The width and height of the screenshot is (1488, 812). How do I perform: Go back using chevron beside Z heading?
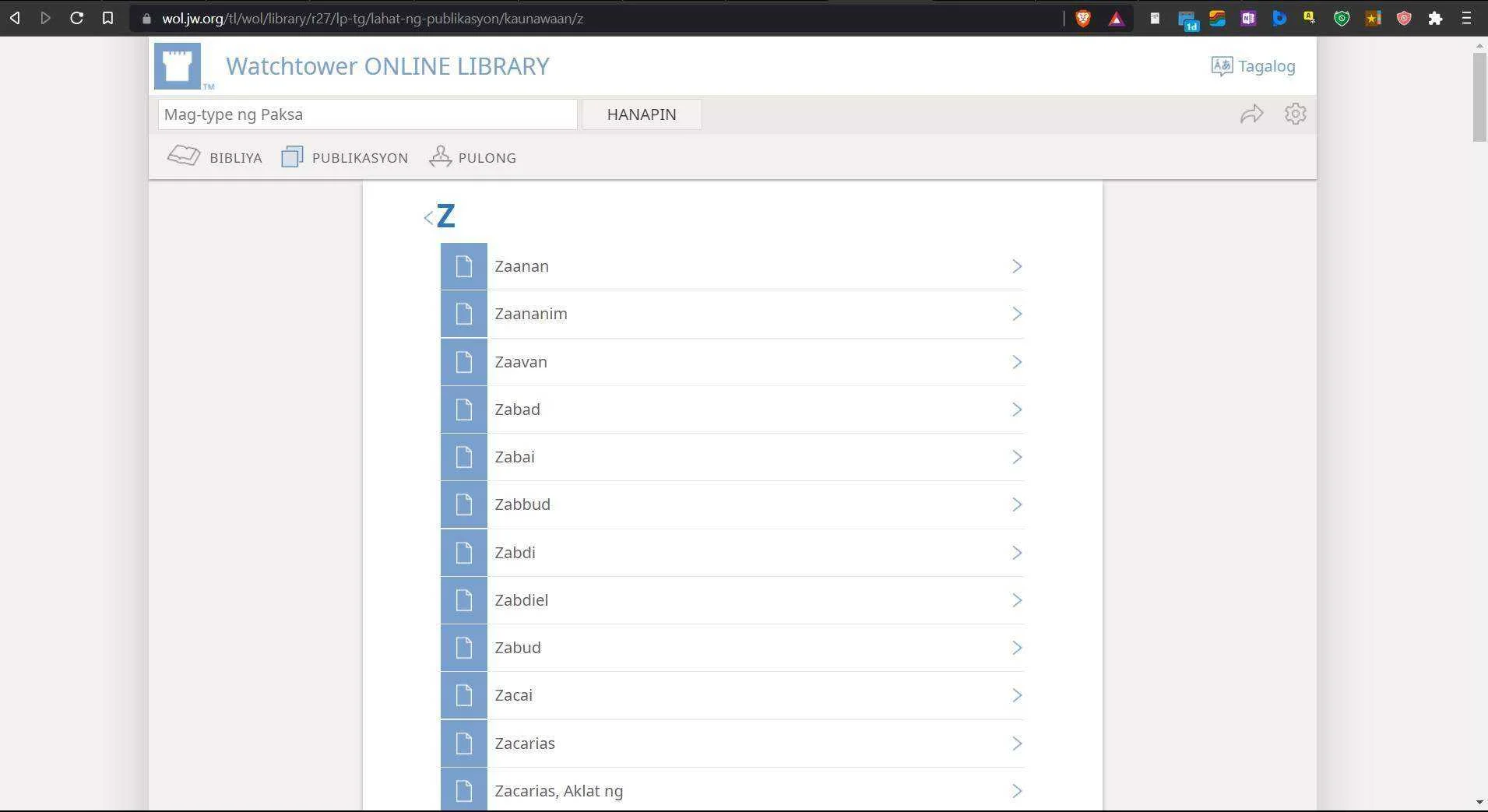(x=428, y=218)
